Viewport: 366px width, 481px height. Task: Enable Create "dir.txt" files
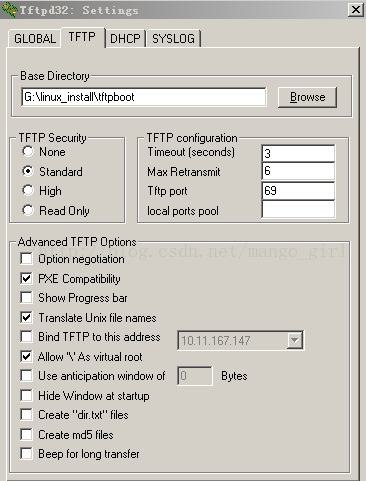point(26,415)
